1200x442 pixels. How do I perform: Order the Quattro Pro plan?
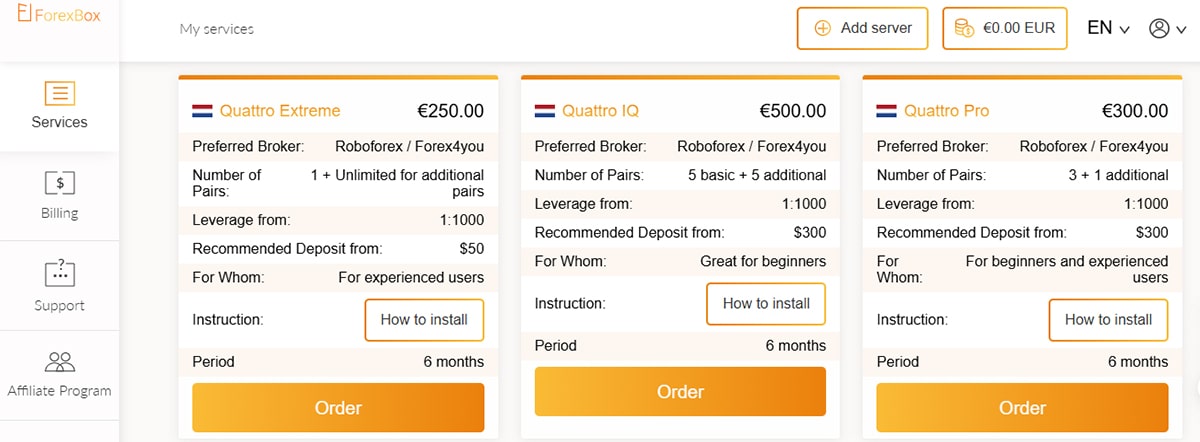1022,408
